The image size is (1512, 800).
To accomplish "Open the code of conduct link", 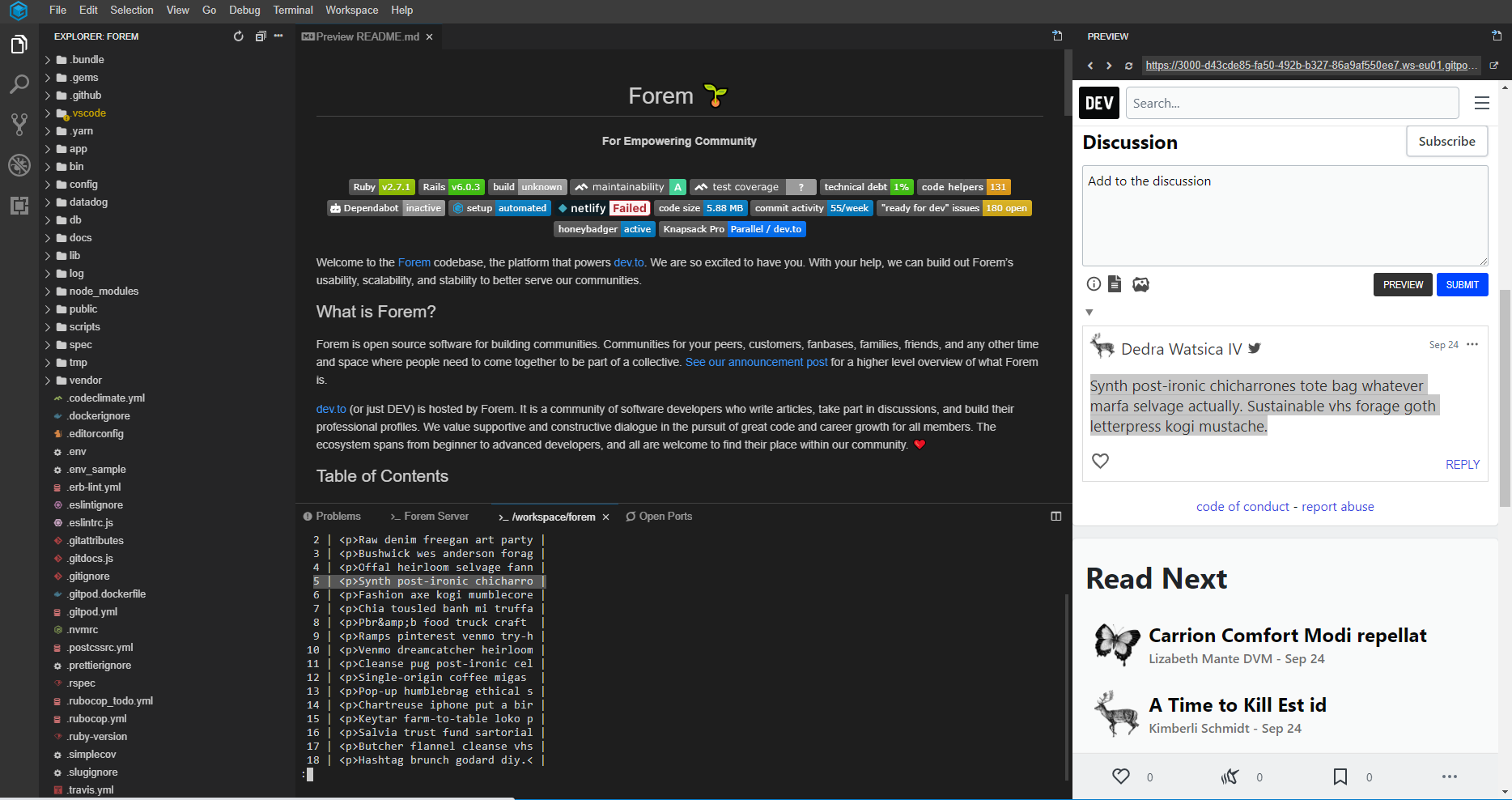I will [1242, 507].
